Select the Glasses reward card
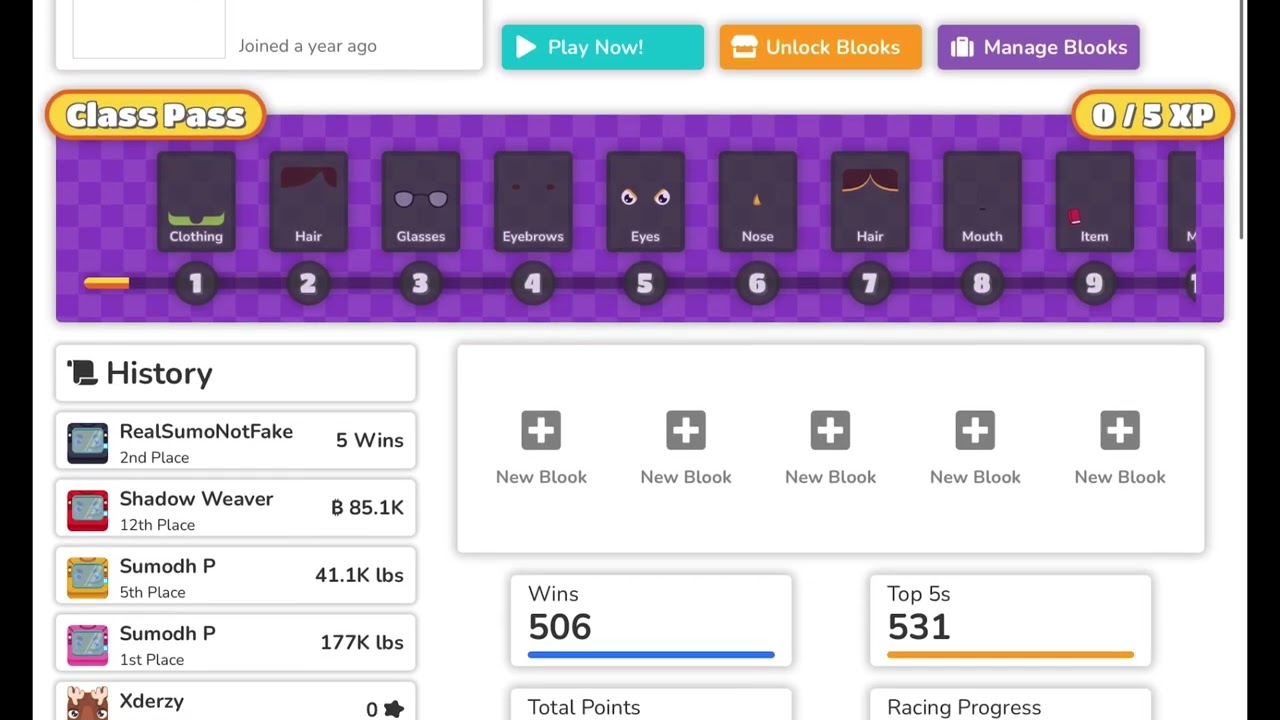The width and height of the screenshot is (1280, 720). pyautogui.click(x=420, y=201)
